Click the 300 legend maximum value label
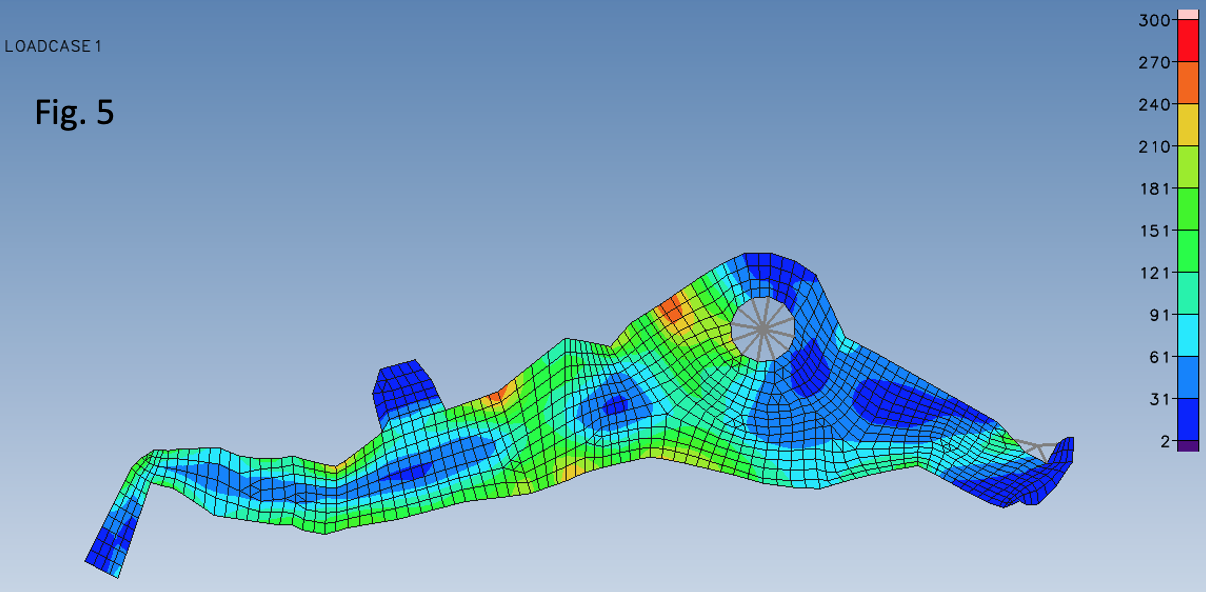The image size is (1206, 592). click(1154, 20)
